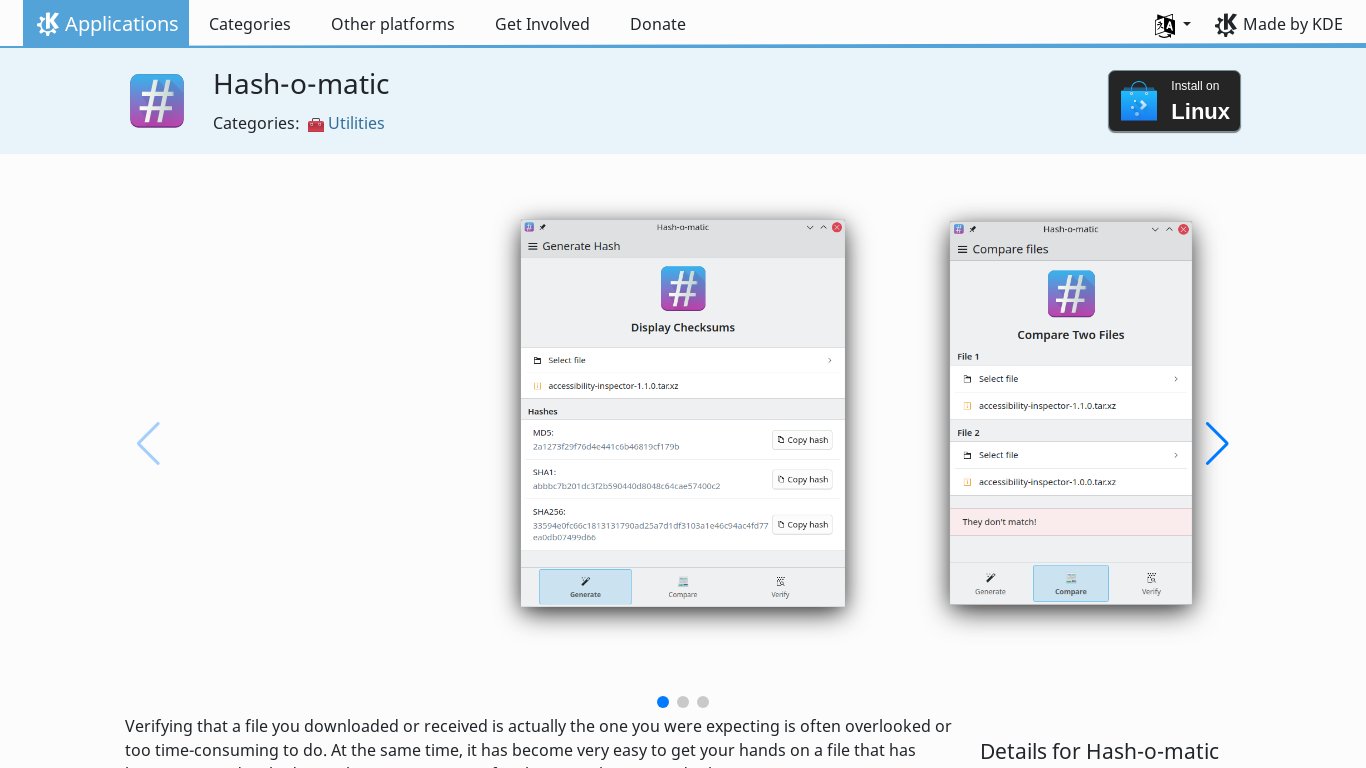This screenshot has width=1366, height=768.
Task: Click the hamburger menu beside Generate Hash
Action: (x=533, y=246)
